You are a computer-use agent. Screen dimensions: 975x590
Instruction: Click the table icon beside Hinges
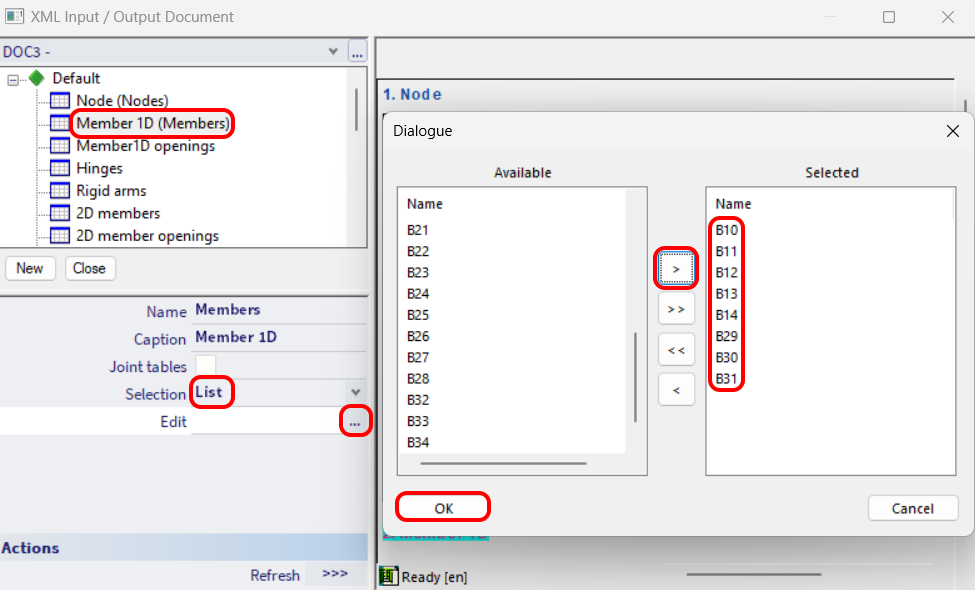[60, 168]
